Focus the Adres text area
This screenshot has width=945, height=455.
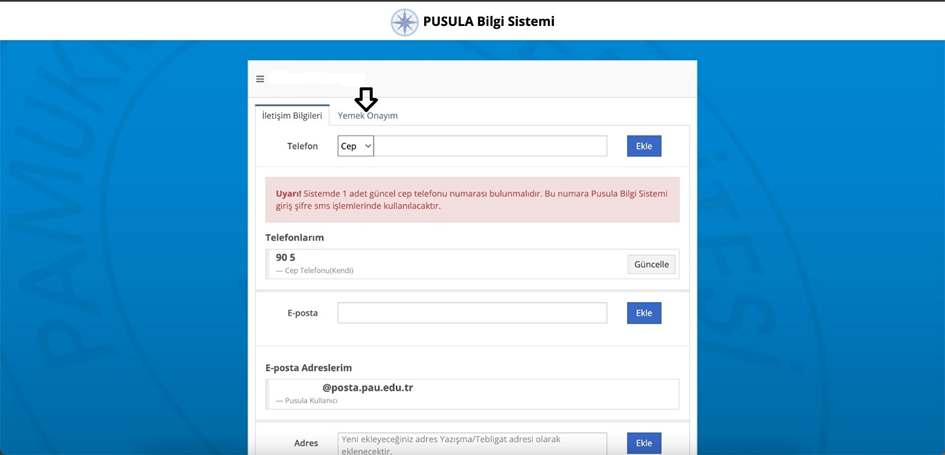[472, 443]
